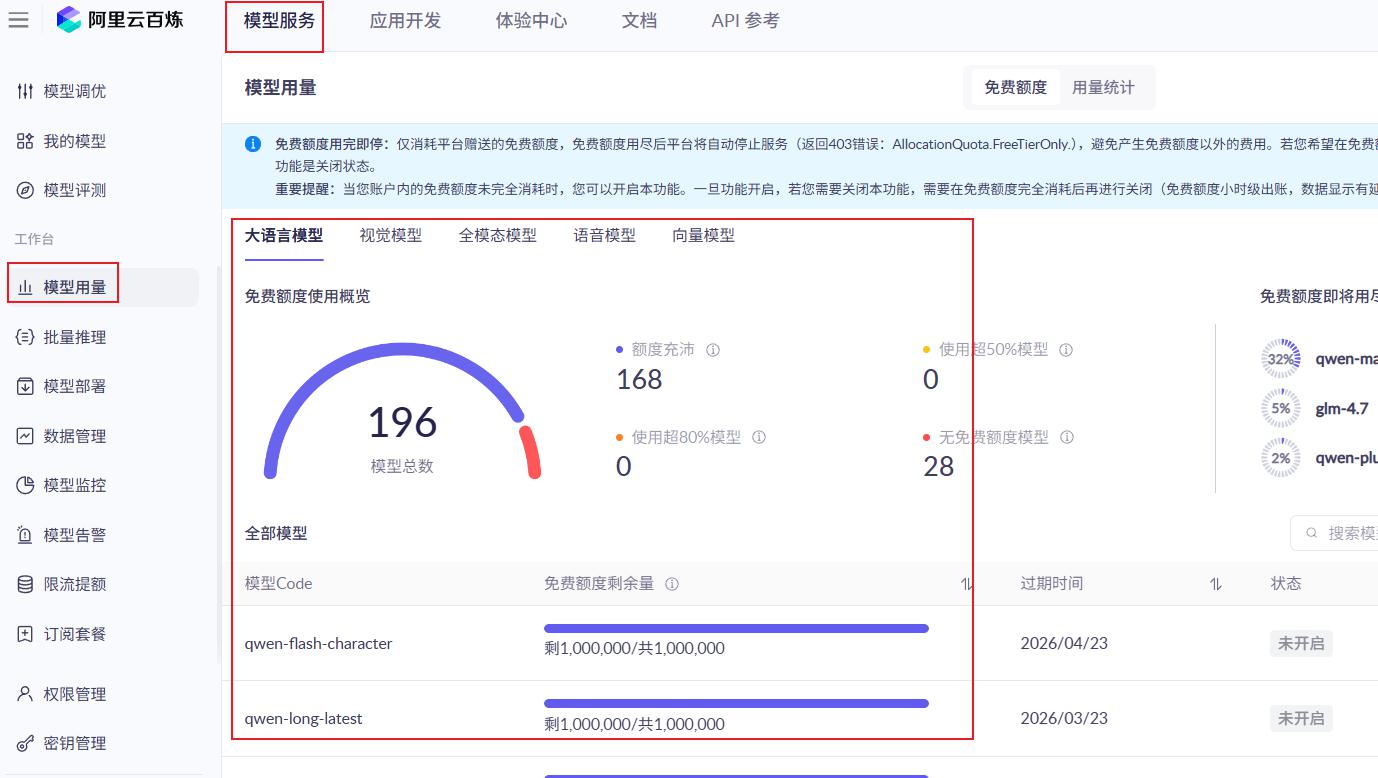
Task: Open 模型评测 in the sidebar
Action: click(x=62, y=190)
